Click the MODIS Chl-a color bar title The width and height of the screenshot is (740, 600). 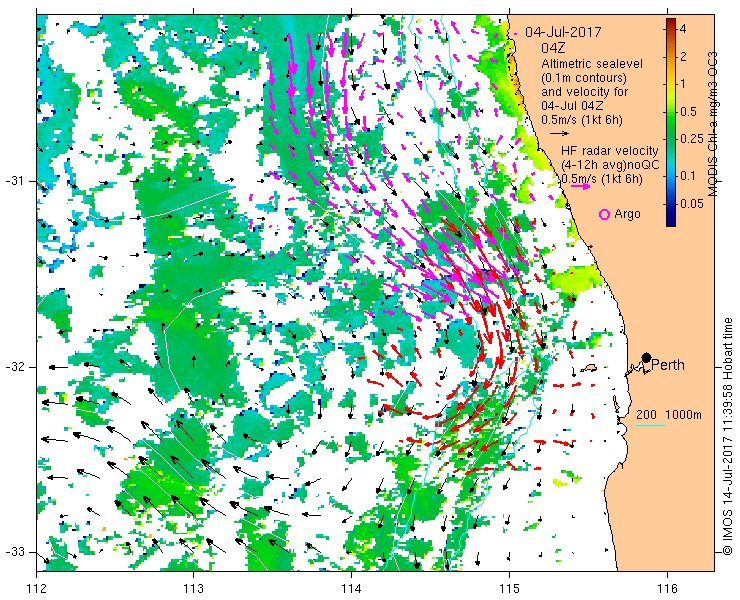coord(712,124)
